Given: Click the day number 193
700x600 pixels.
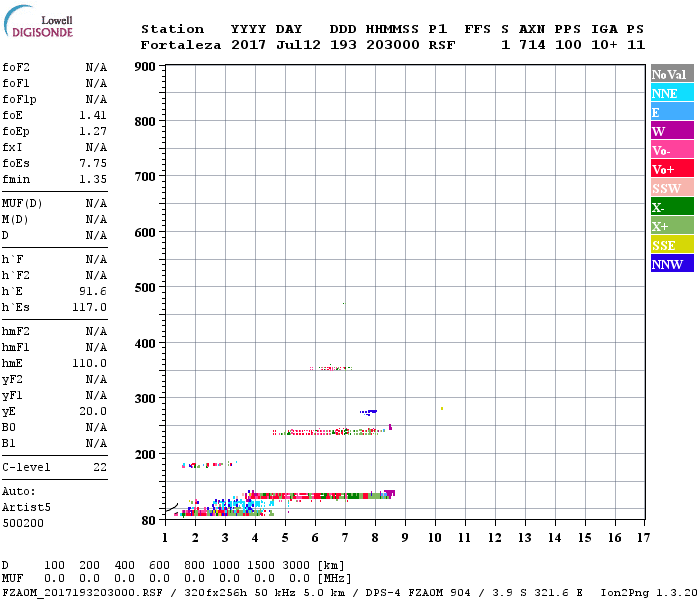Looking at the screenshot, I should click(x=343, y=45).
